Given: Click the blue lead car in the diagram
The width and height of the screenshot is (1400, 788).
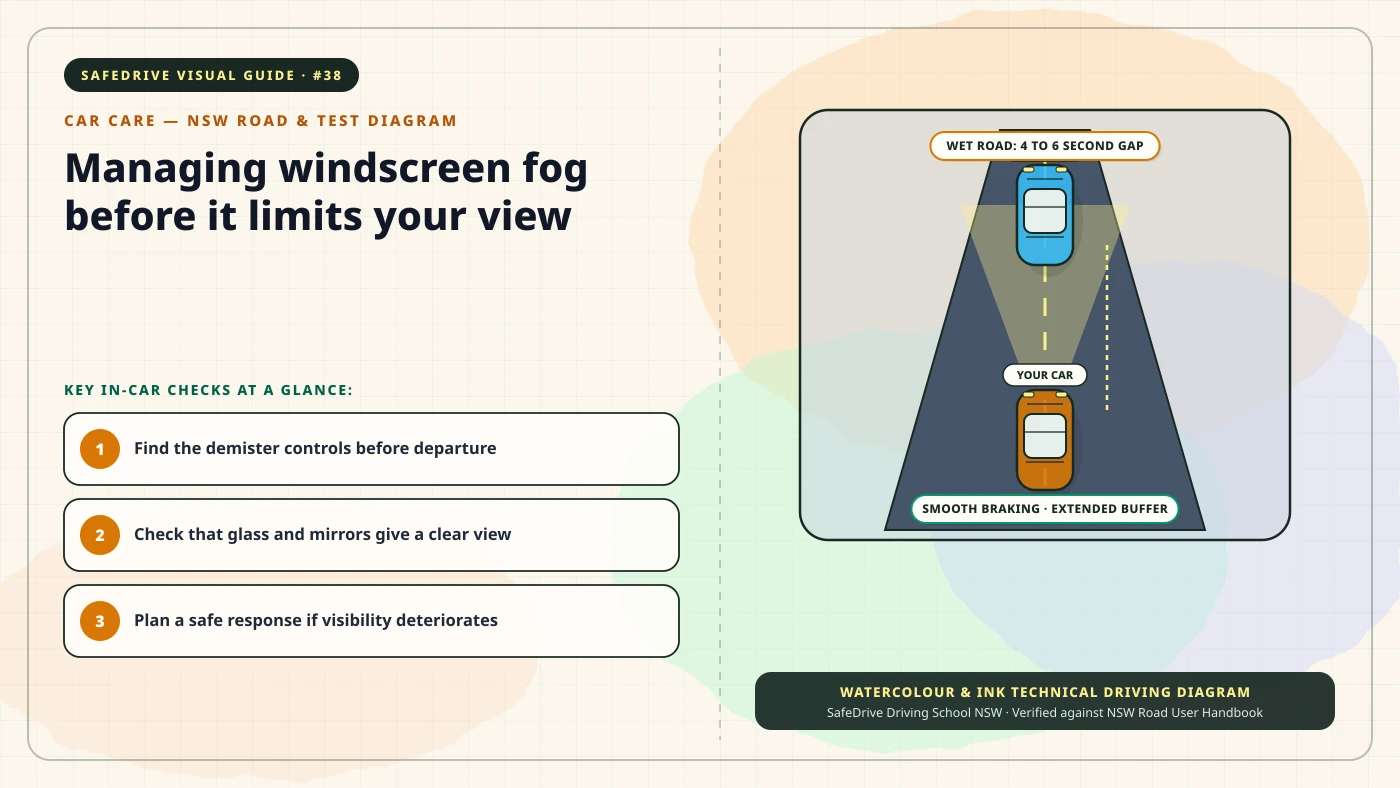Looking at the screenshot, I should (1045, 215).
